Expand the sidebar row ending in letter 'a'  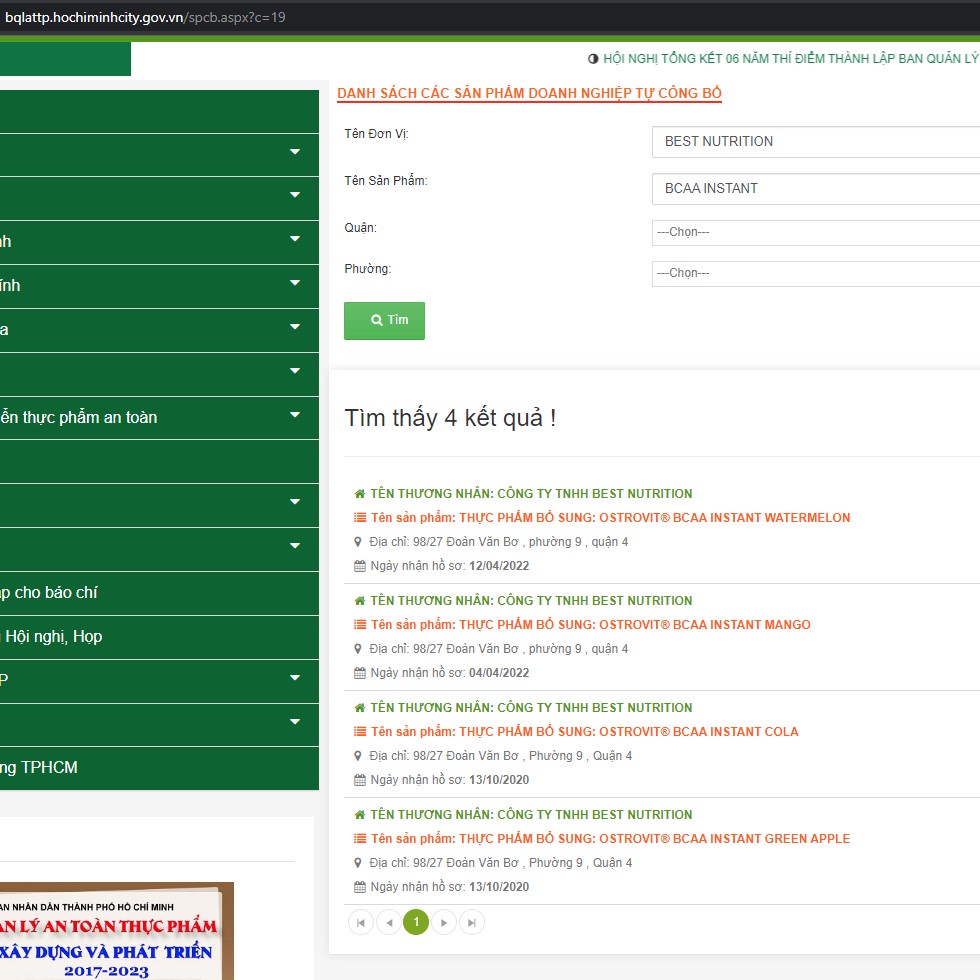tap(295, 327)
